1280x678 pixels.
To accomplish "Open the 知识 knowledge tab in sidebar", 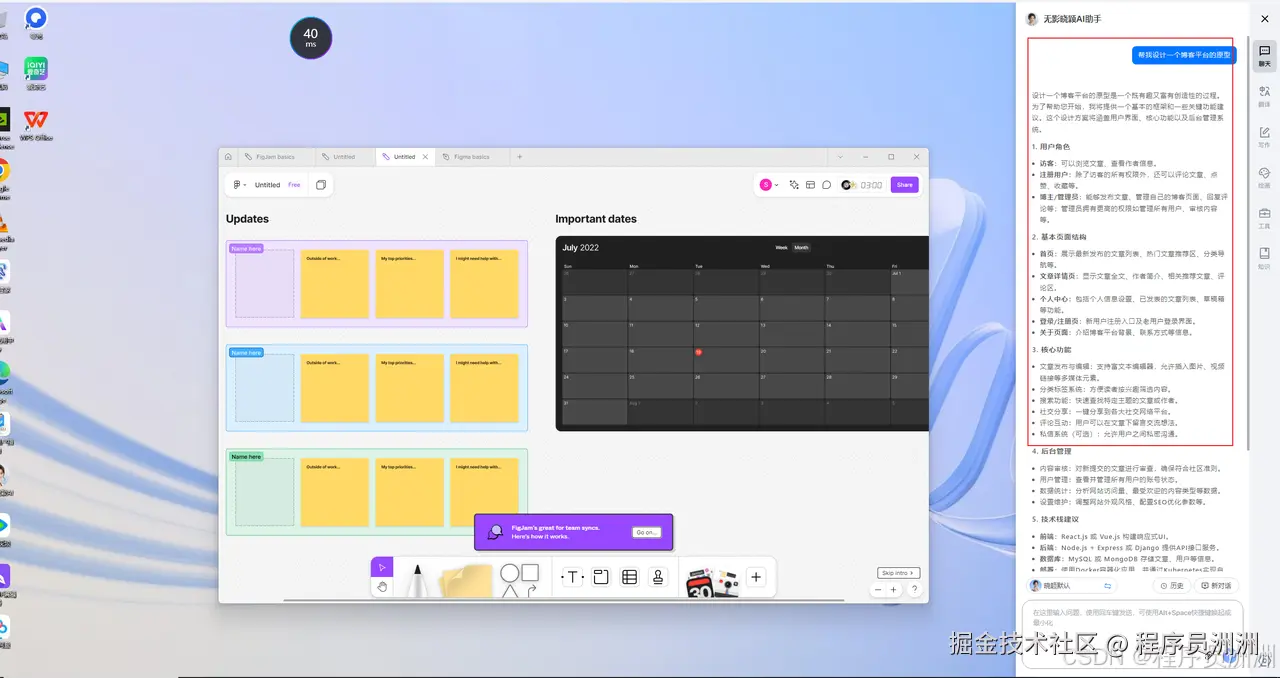I will pos(1264,259).
